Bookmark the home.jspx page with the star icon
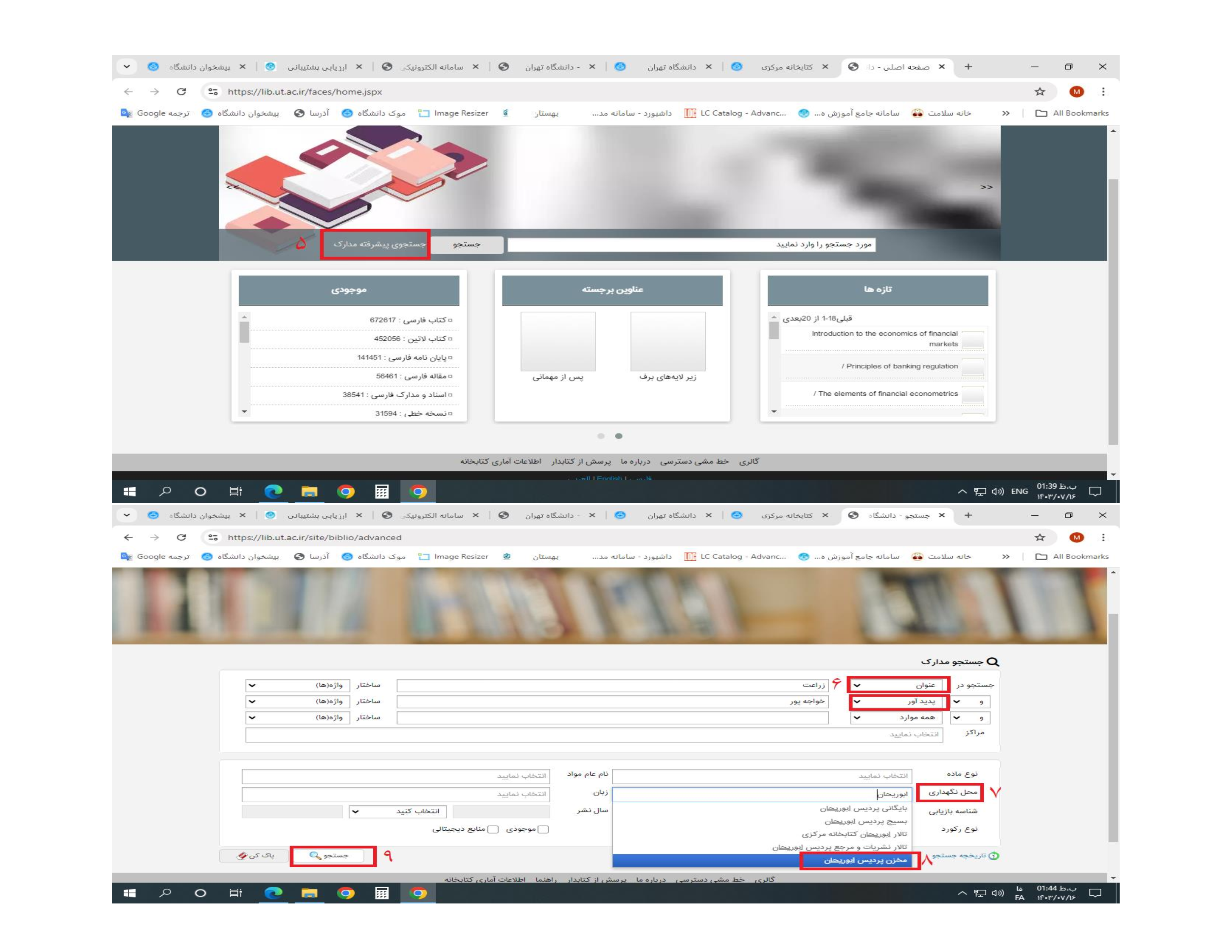 click(1040, 91)
